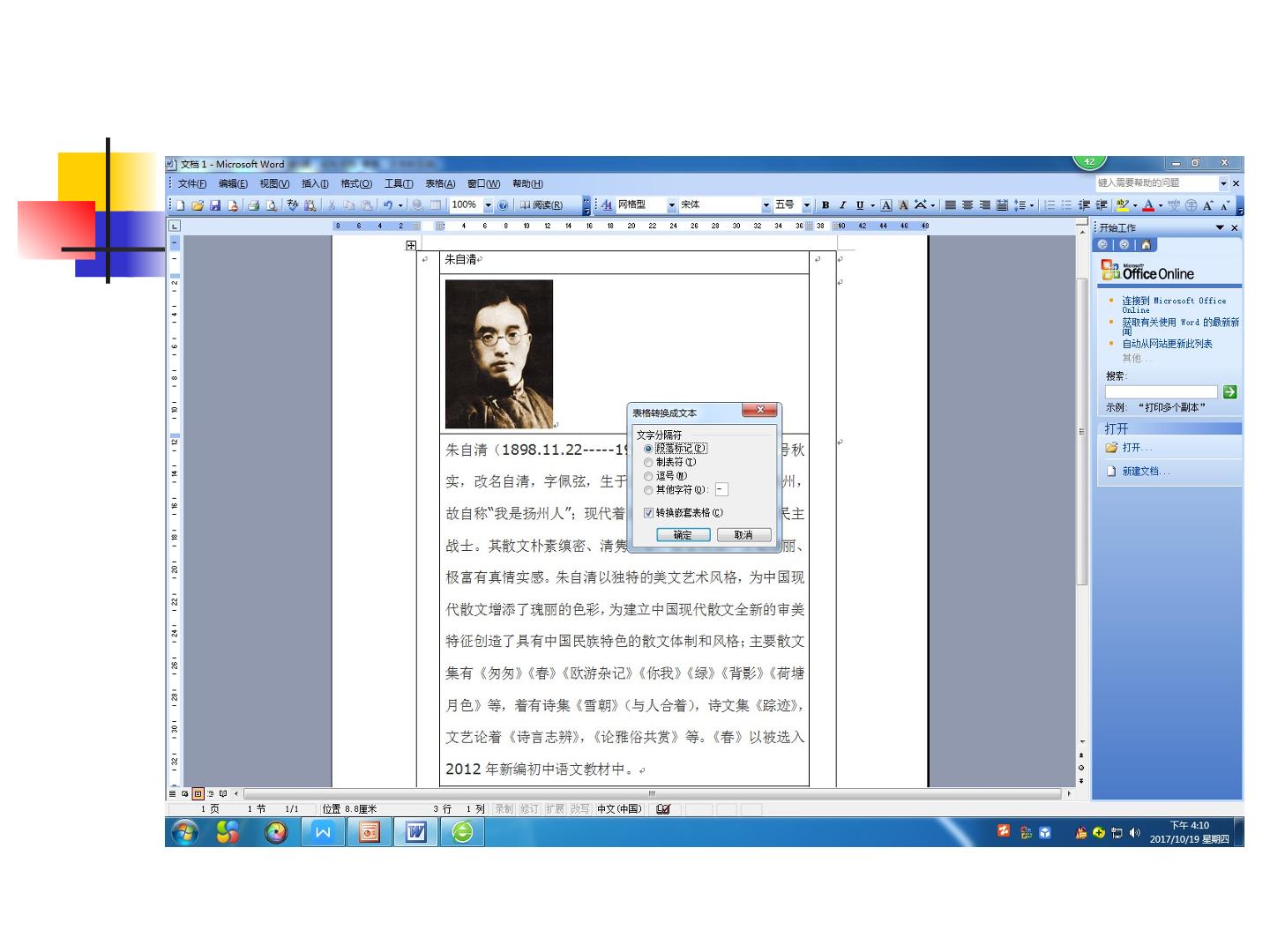Open underline style dropdown arrow
Image resolution: width=1270 pixels, height=952 pixels.
pyautogui.click(x=873, y=205)
